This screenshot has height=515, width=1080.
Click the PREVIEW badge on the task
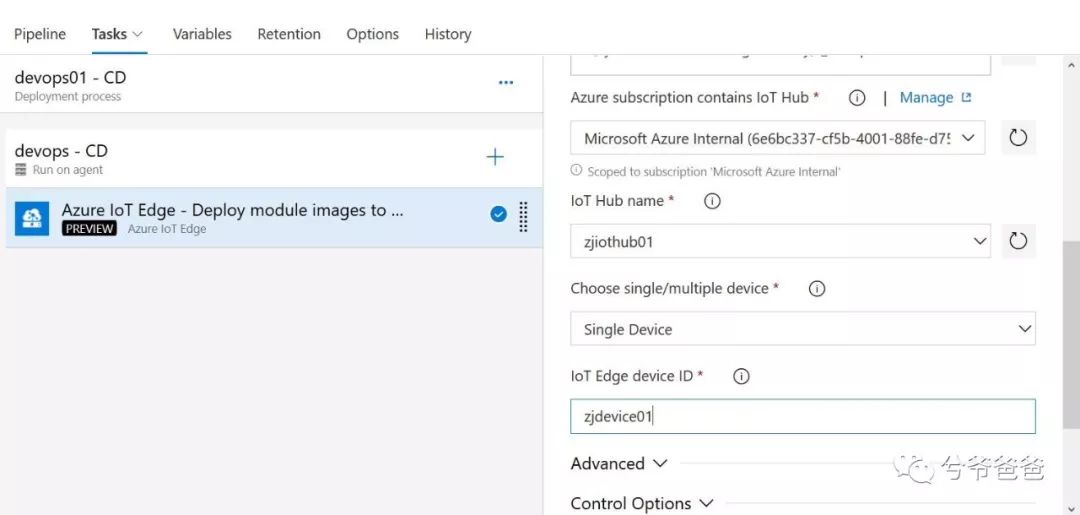pyautogui.click(x=89, y=229)
